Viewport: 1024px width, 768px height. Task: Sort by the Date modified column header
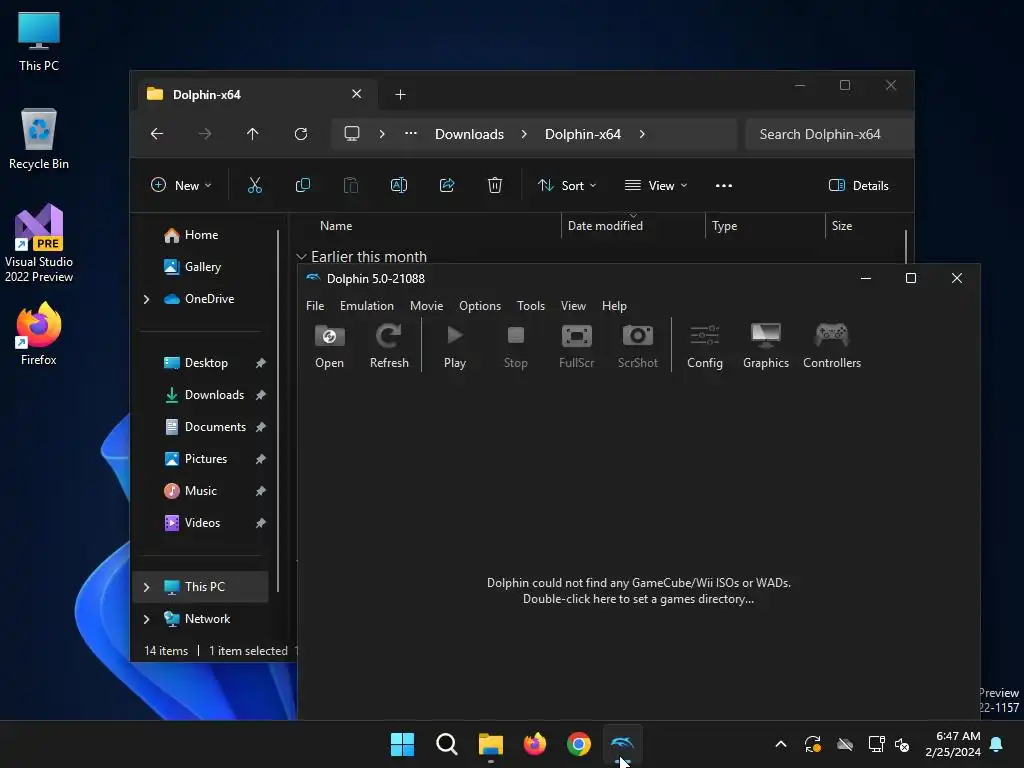(x=605, y=226)
